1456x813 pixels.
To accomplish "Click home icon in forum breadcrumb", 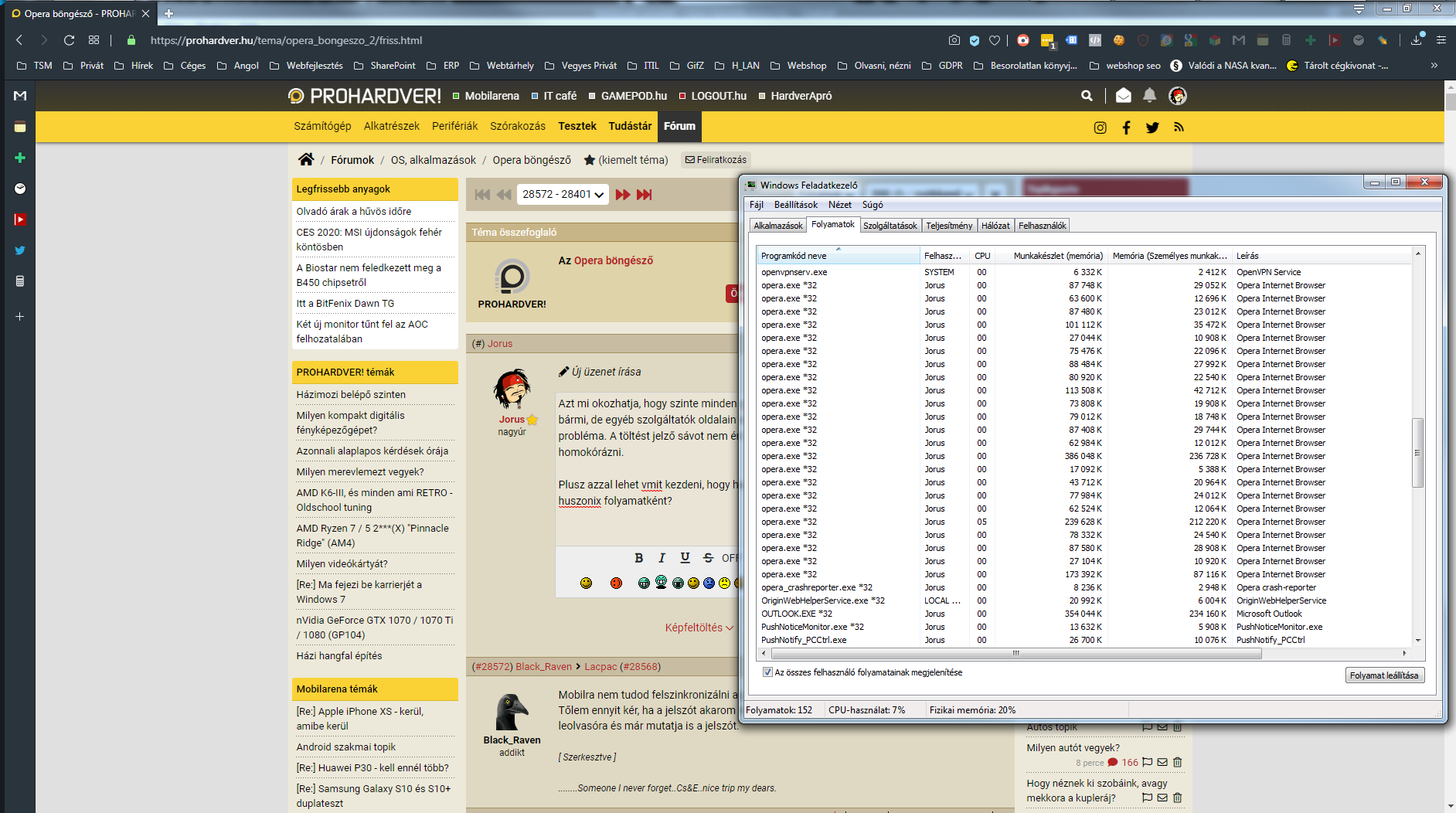I will point(306,159).
